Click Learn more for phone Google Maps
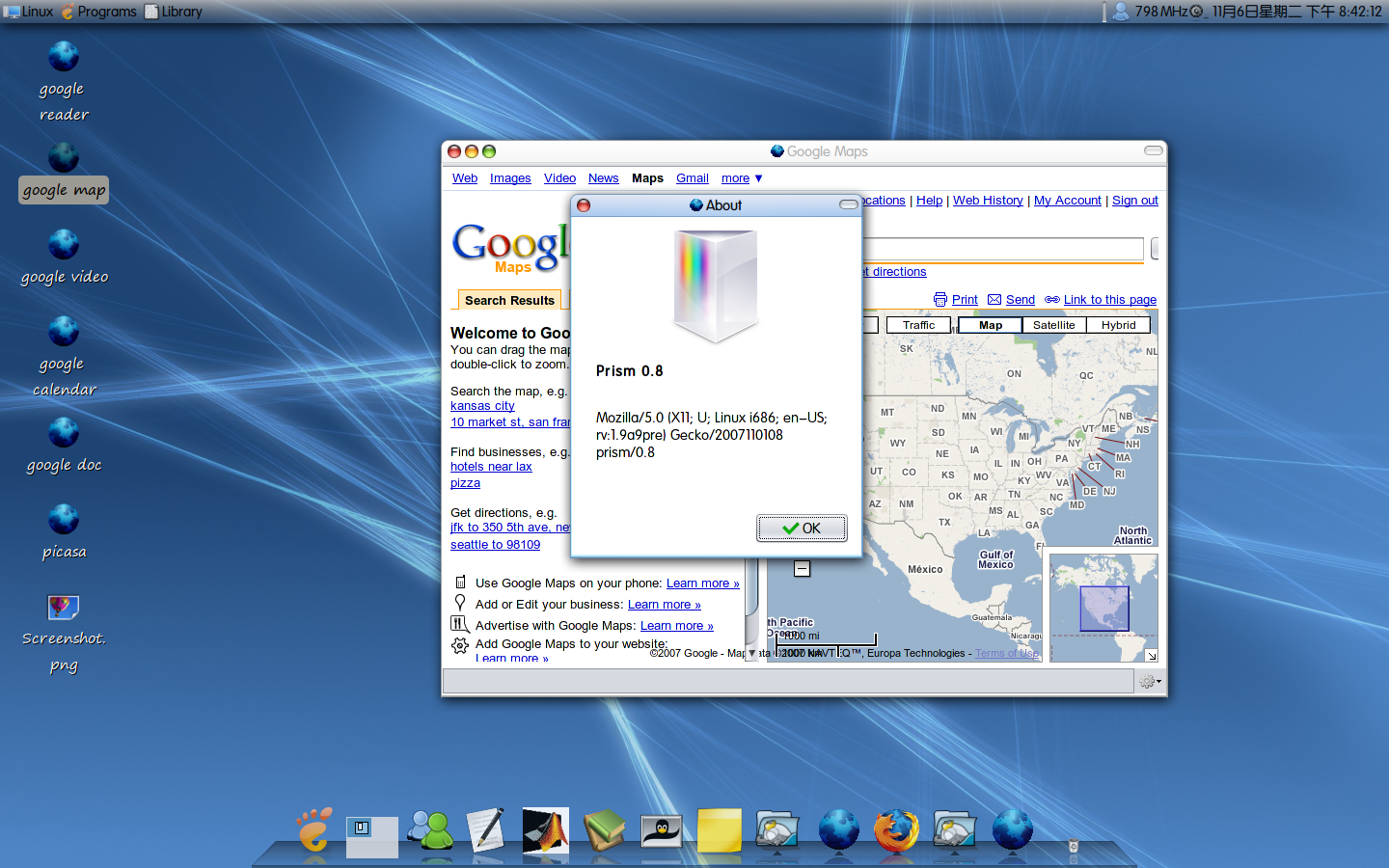The height and width of the screenshot is (868, 1389). tap(703, 583)
